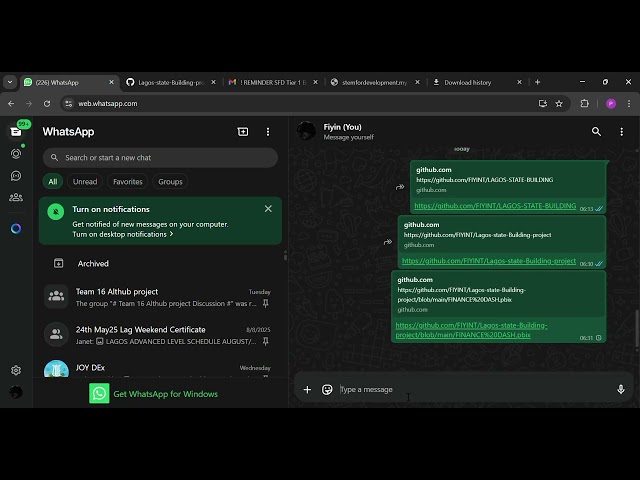Click the JOY DEx profile picture
The width and height of the screenshot is (640, 480).
click(56, 369)
